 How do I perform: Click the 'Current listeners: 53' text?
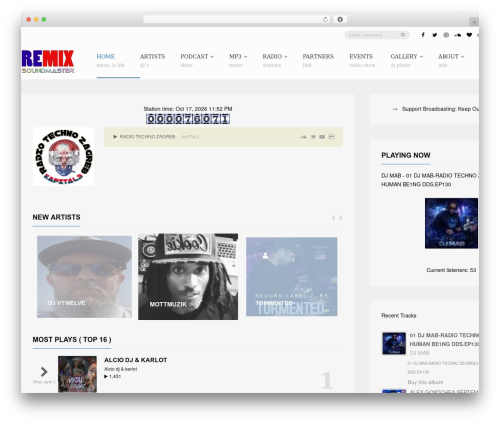[x=451, y=270]
